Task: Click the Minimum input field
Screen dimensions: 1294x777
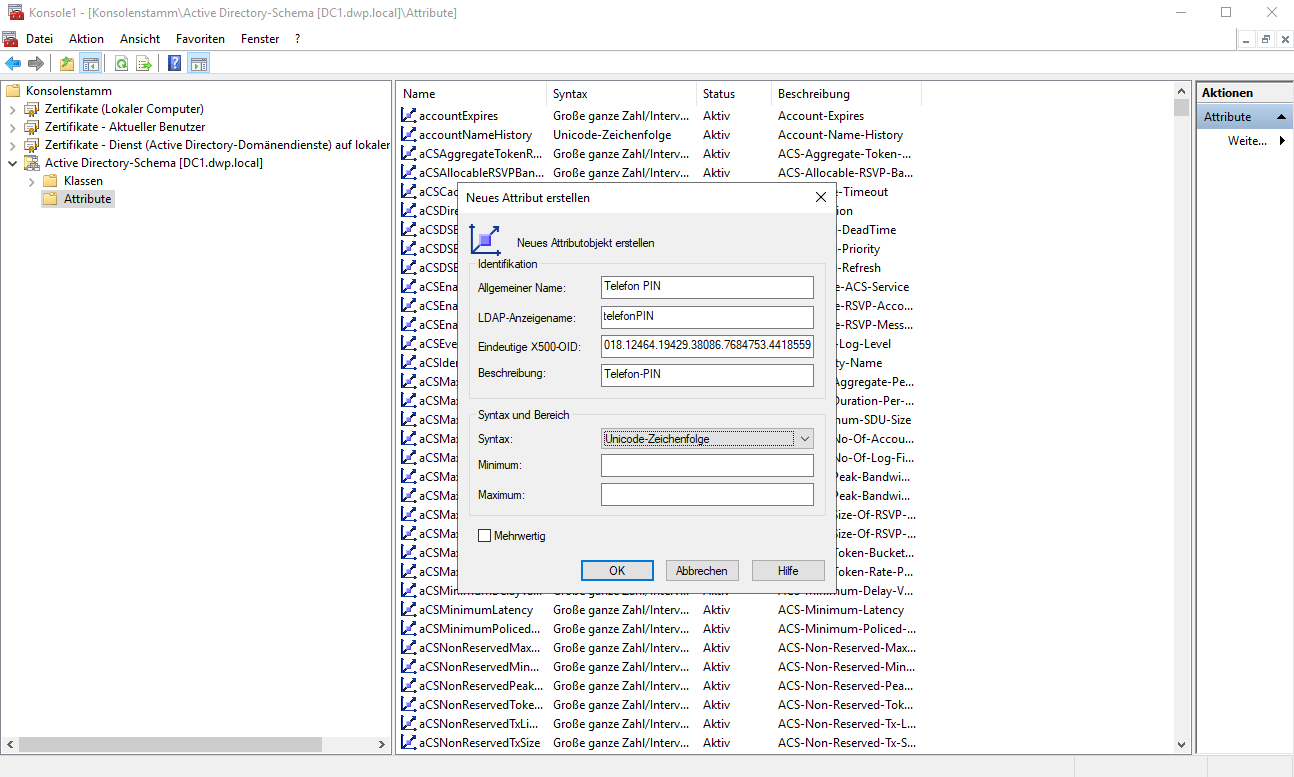Action: (x=707, y=465)
